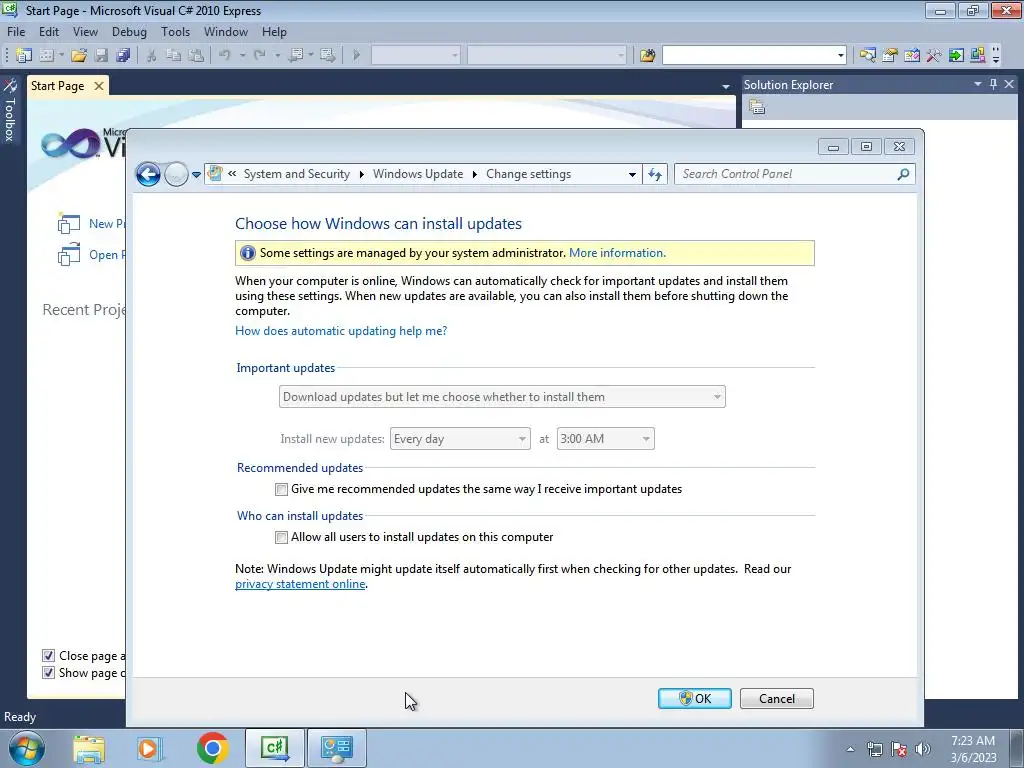The height and width of the screenshot is (768, 1024).
Task: Show hidden system tray icons
Action: tap(850, 749)
